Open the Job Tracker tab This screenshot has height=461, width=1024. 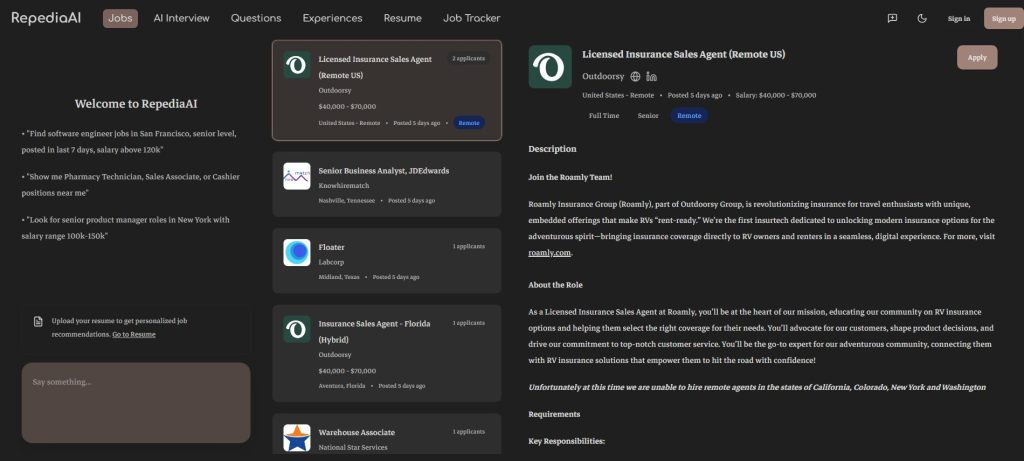(x=472, y=18)
